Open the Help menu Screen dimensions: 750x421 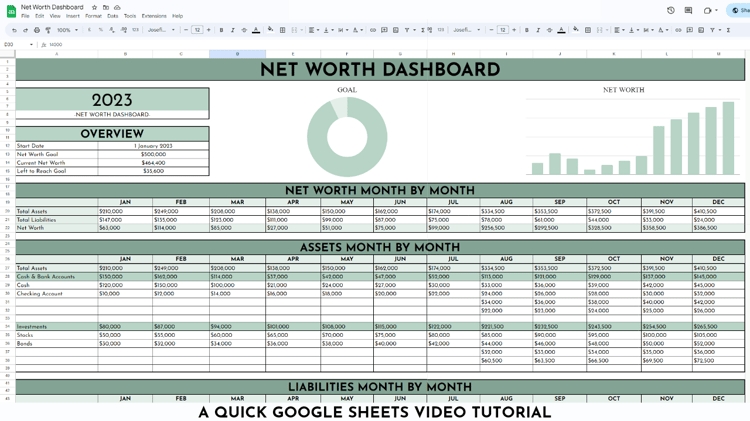pos(177,16)
